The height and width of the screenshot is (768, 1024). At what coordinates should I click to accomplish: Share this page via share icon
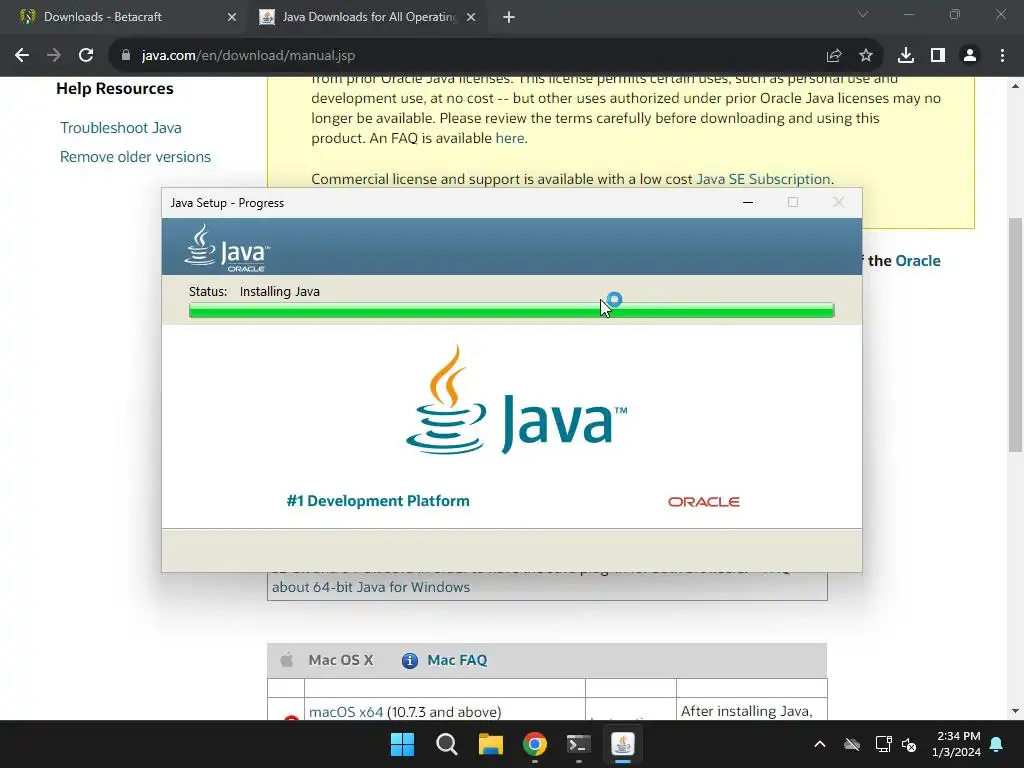point(833,56)
